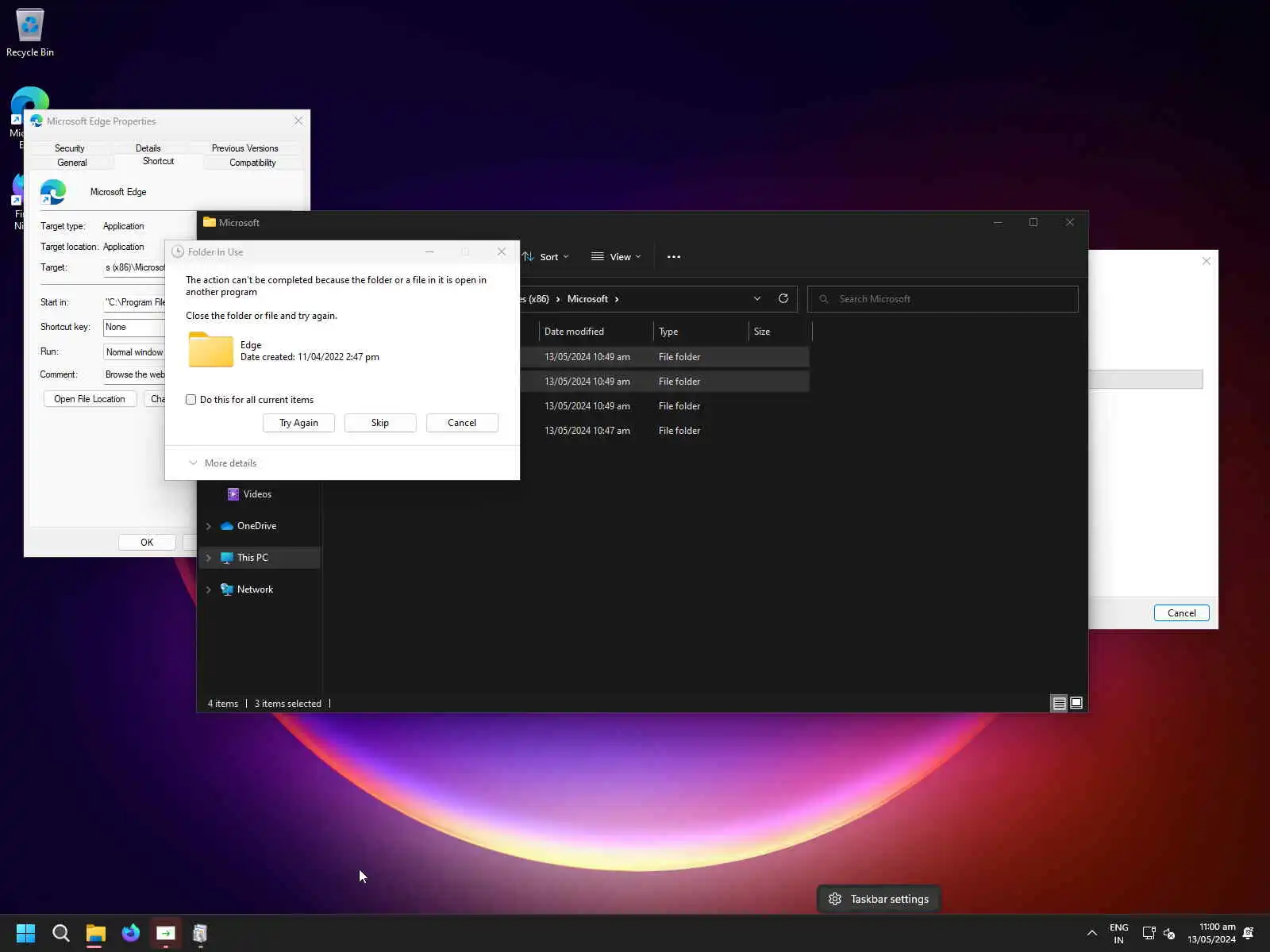The height and width of the screenshot is (952, 1270).
Task: Expand the Network tree node
Action: [209, 589]
